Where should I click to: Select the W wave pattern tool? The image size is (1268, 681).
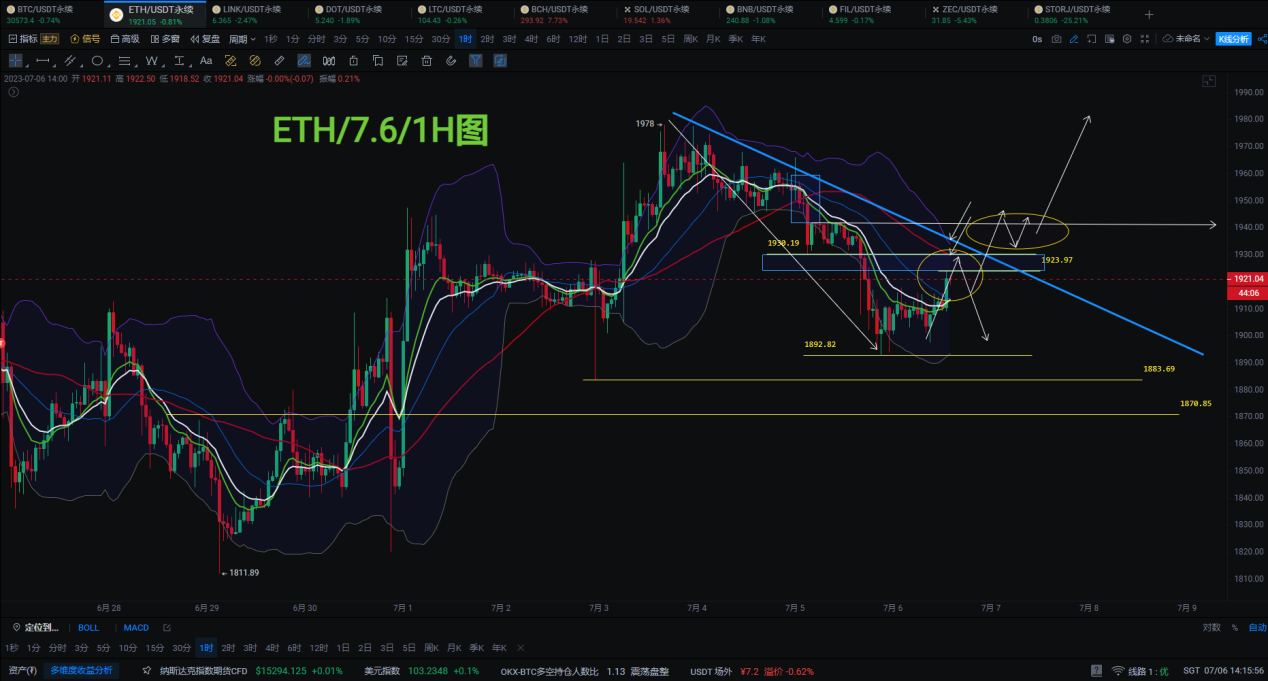[151, 61]
